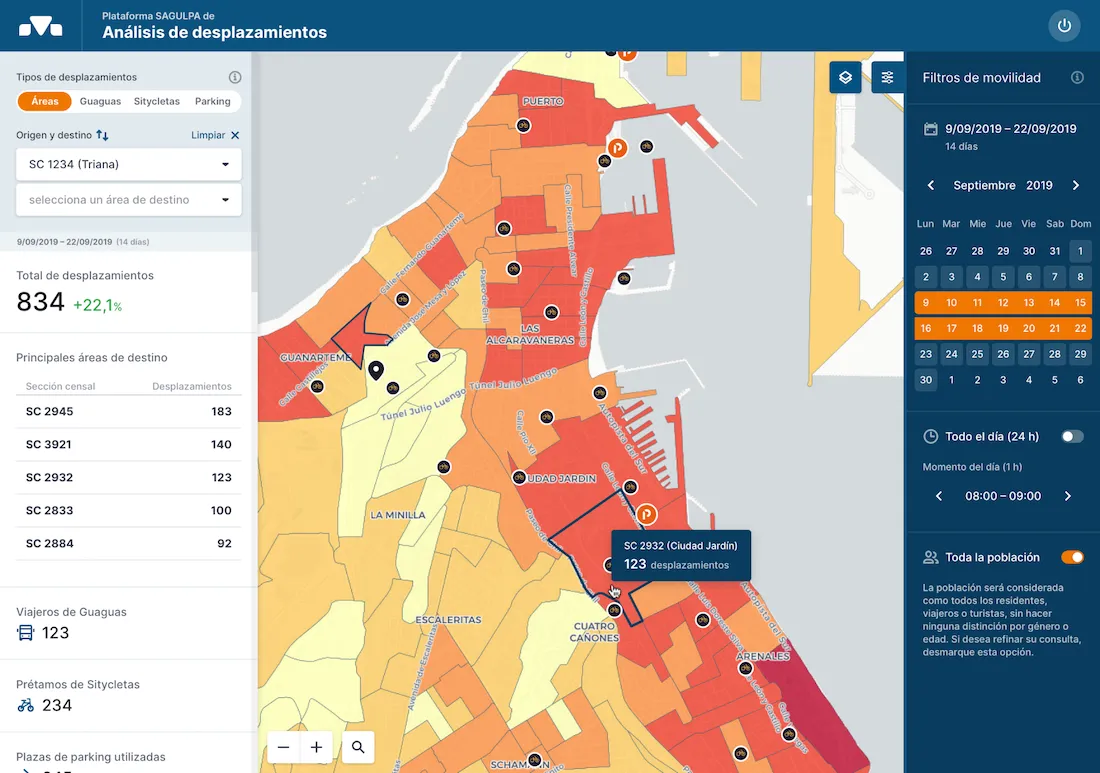The height and width of the screenshot is (773, 1100).
Task: Open the SC 1234 (Triana) origin dropdown
Action: coord(128,164)
